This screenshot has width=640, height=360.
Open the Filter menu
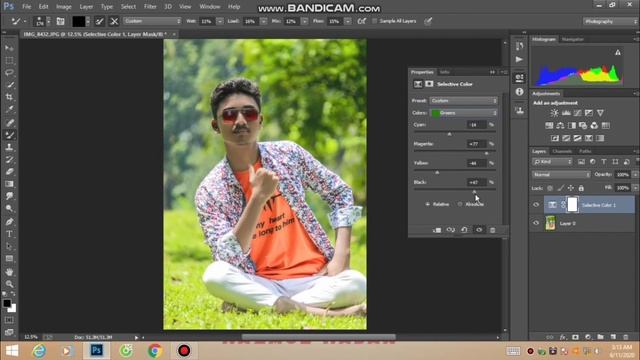pyautogui.click(x=150, y=7)
